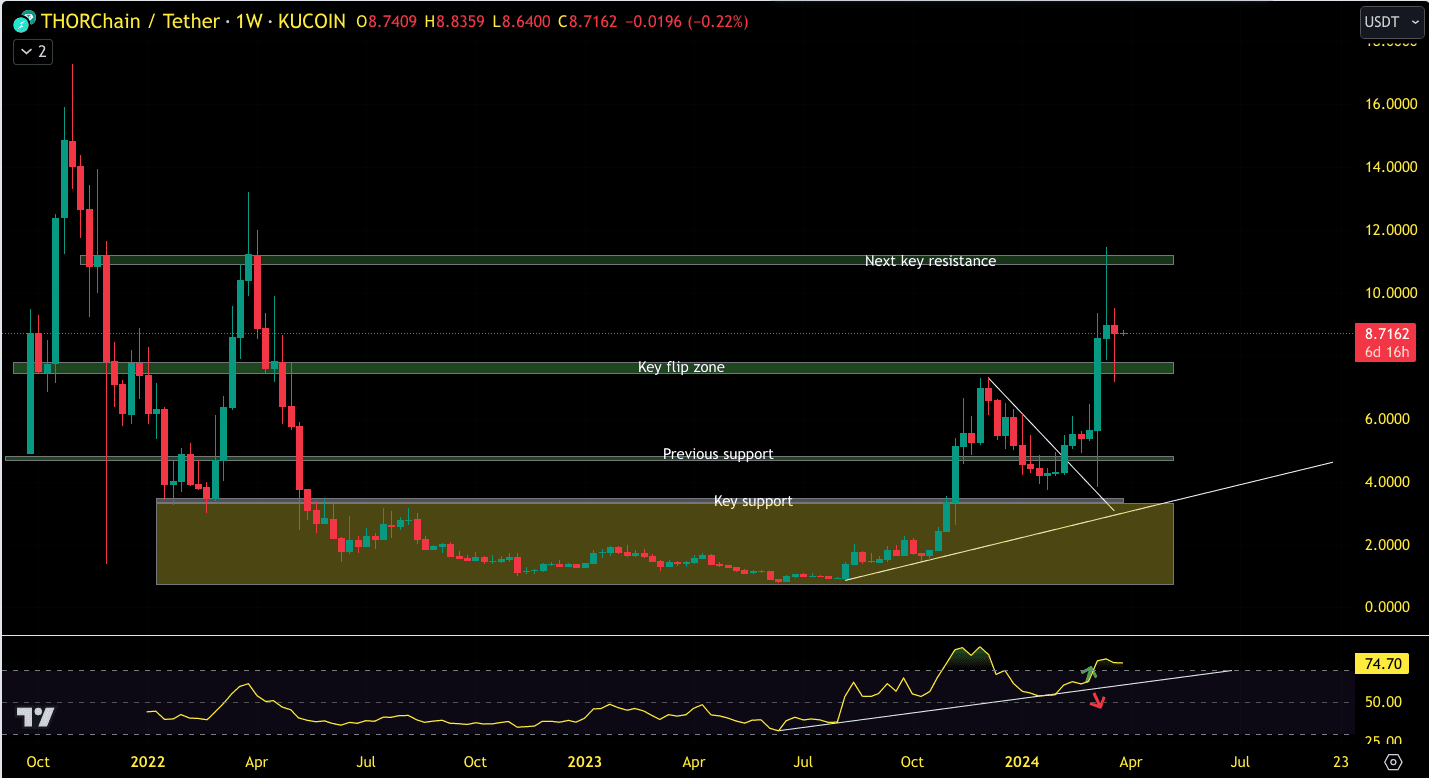The height and width of the screenshot is (778, 1429).
Task: Select the Key flip zone label
Action: click(681, 367)
